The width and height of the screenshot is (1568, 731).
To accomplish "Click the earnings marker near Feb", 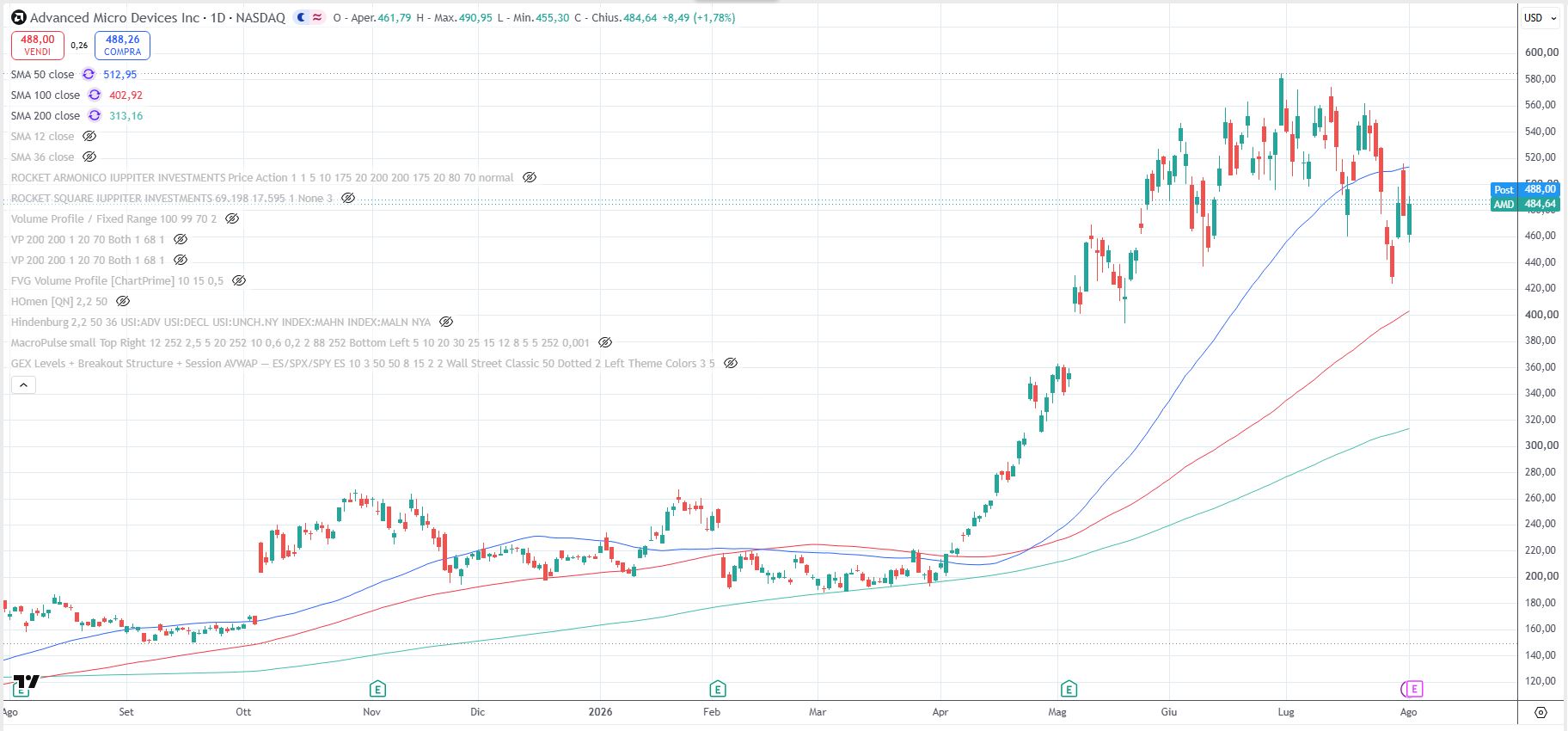I will [718, 689].
